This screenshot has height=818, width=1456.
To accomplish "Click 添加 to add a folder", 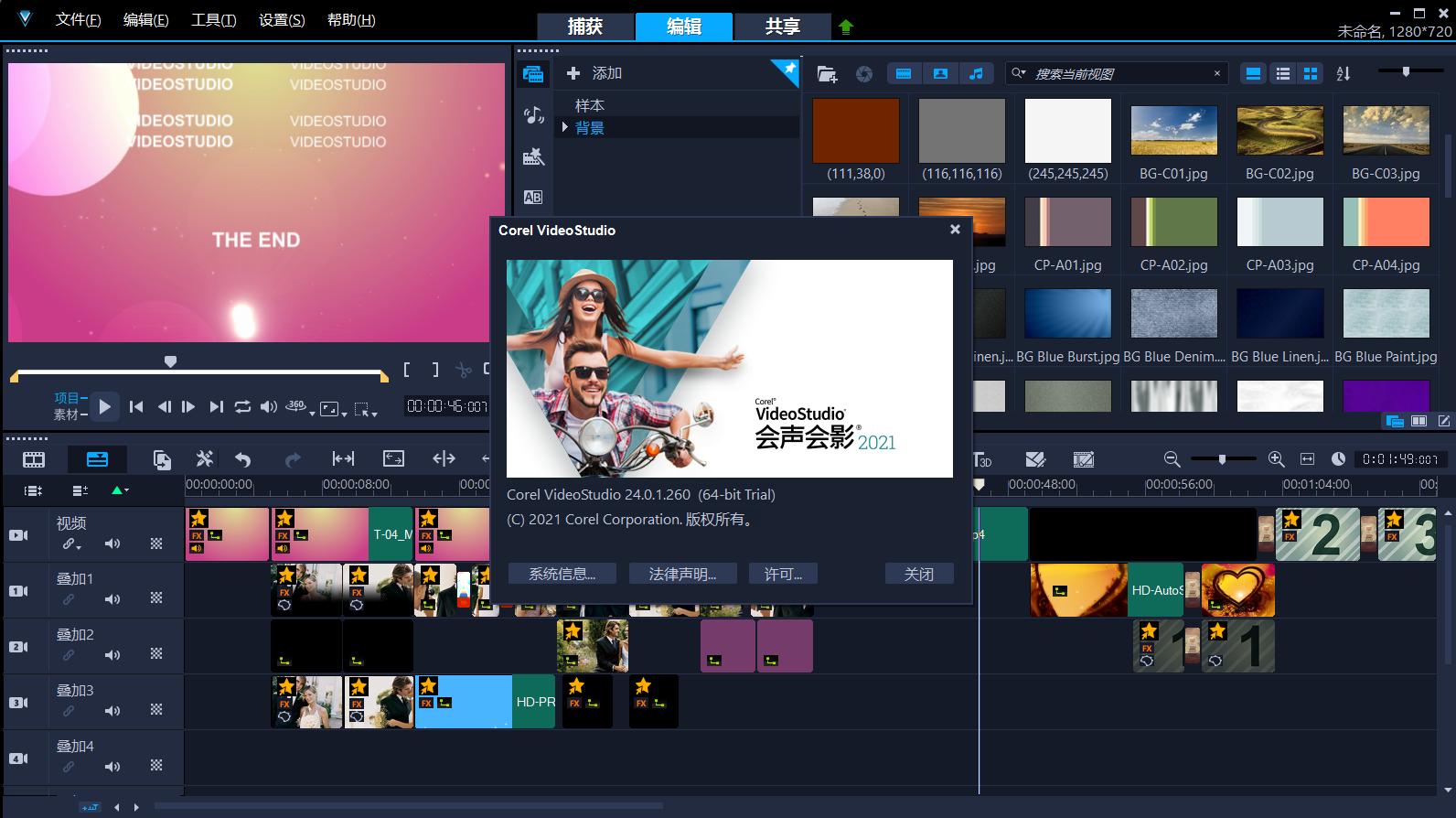I will (594, 73).
